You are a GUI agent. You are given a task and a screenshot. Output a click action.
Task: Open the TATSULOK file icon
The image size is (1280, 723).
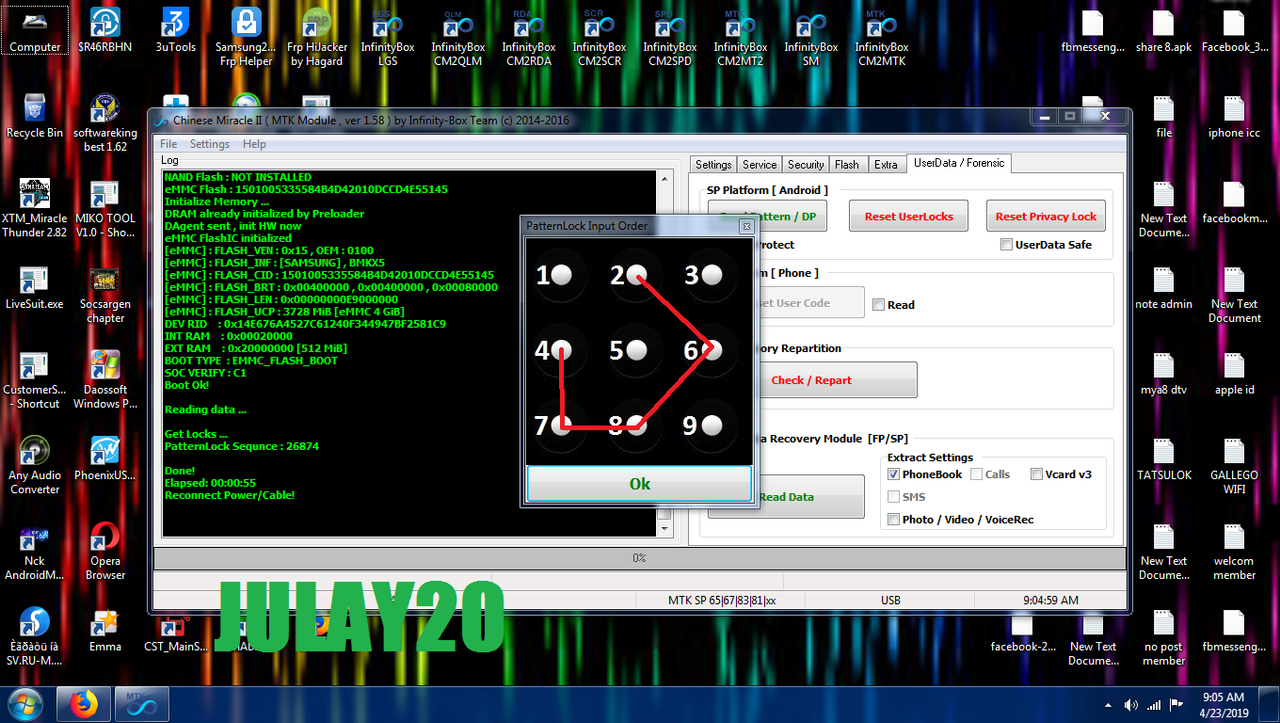pyautogui.click(x=1164, y=459)
